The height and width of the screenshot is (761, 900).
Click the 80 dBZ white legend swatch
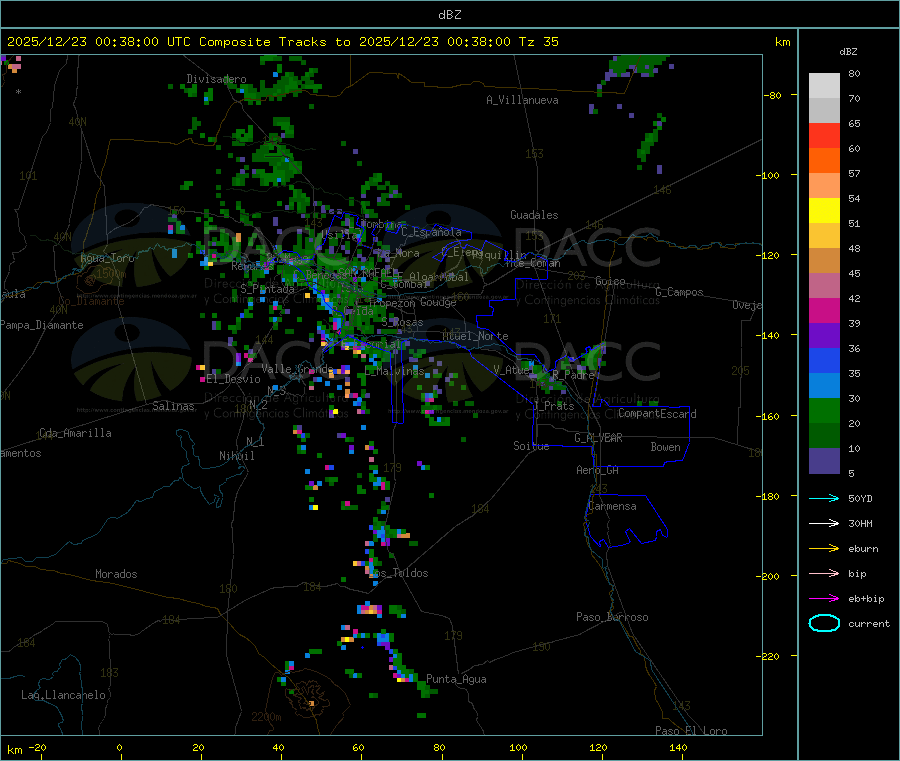(x=824, y=86)
